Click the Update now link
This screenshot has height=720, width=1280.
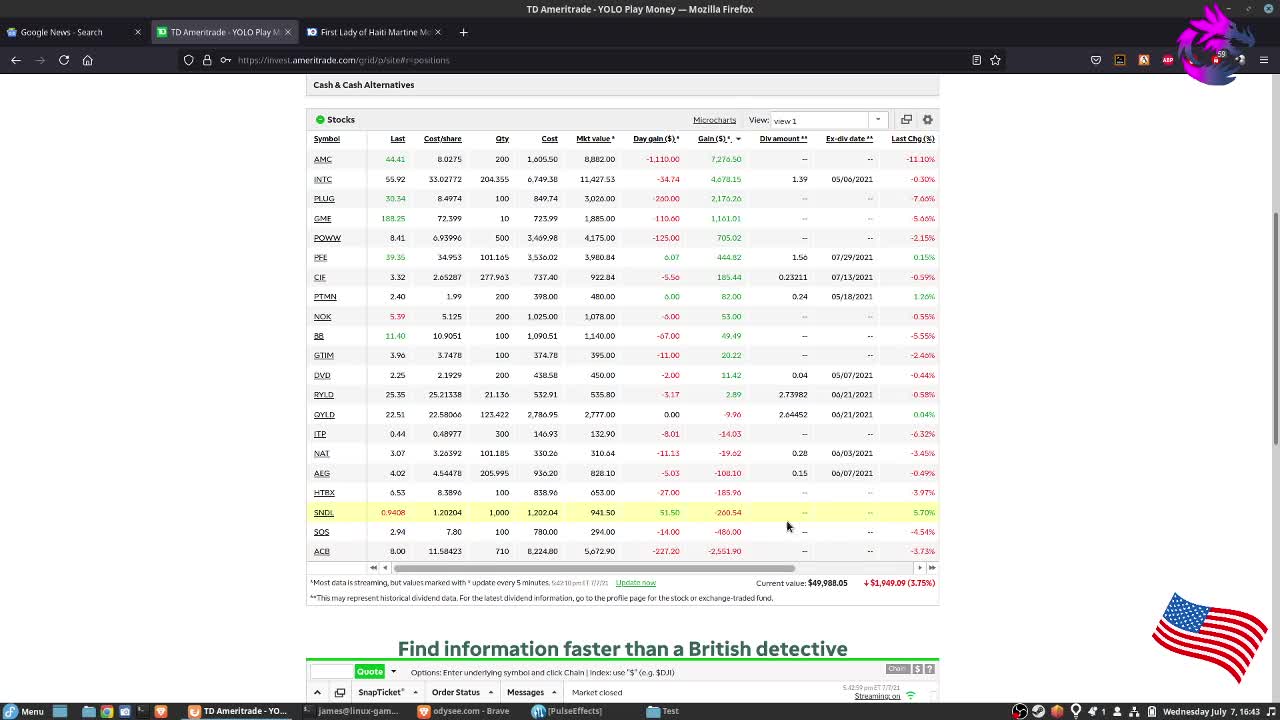635,583
